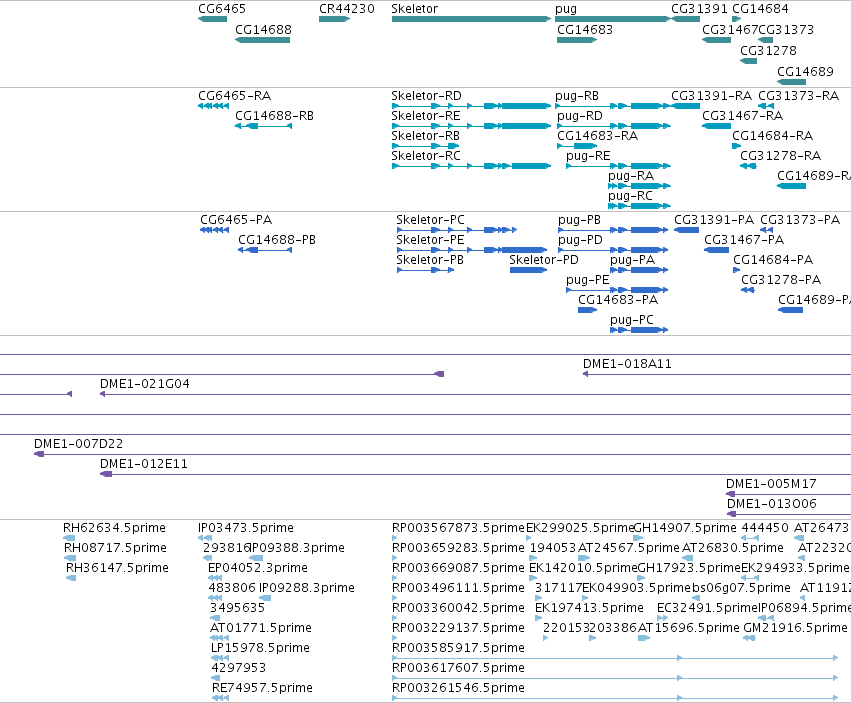Select the GH17923.5prime EST label
This screenshot has height=703, width=851.
point(689,568)
